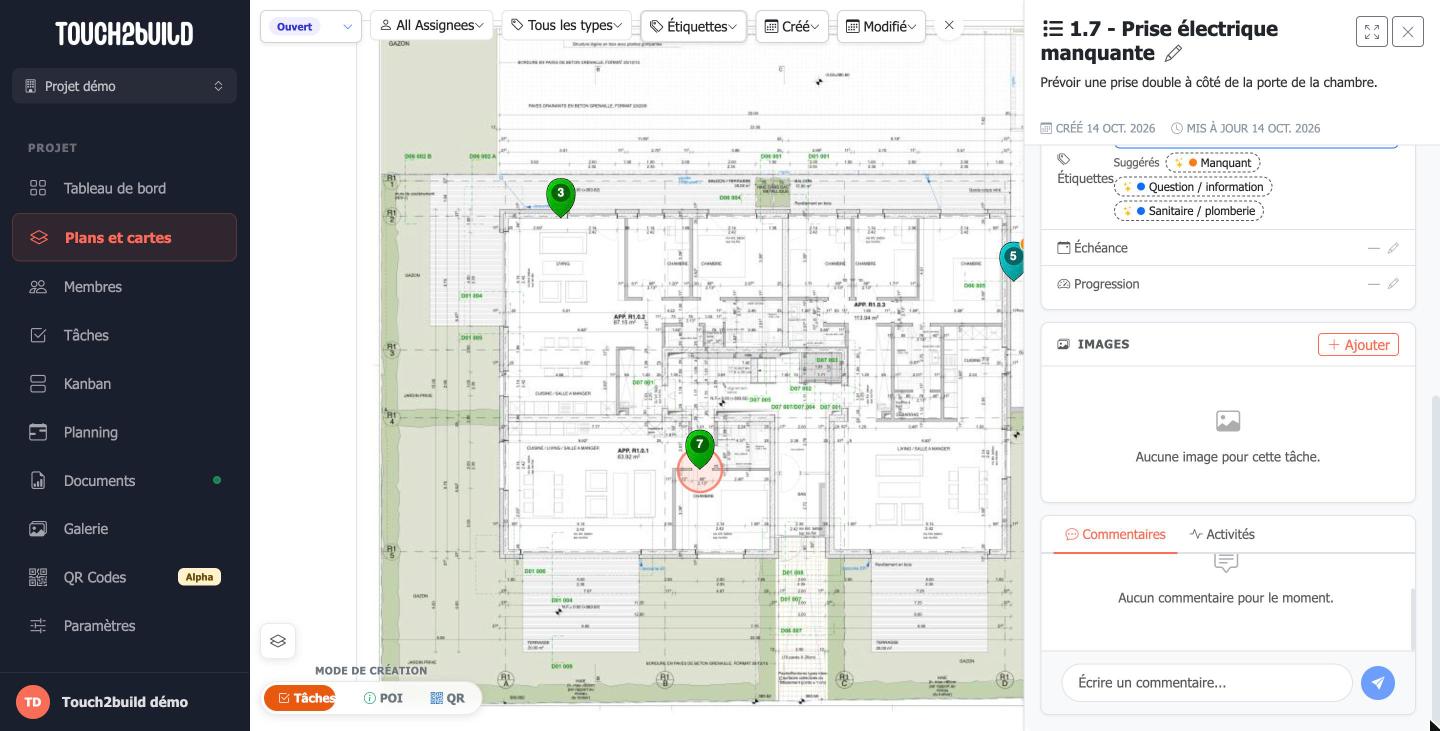The width and height of the screenshot is (1440, 731).
Task: Open the map layers button
Action: click(278, 641)
